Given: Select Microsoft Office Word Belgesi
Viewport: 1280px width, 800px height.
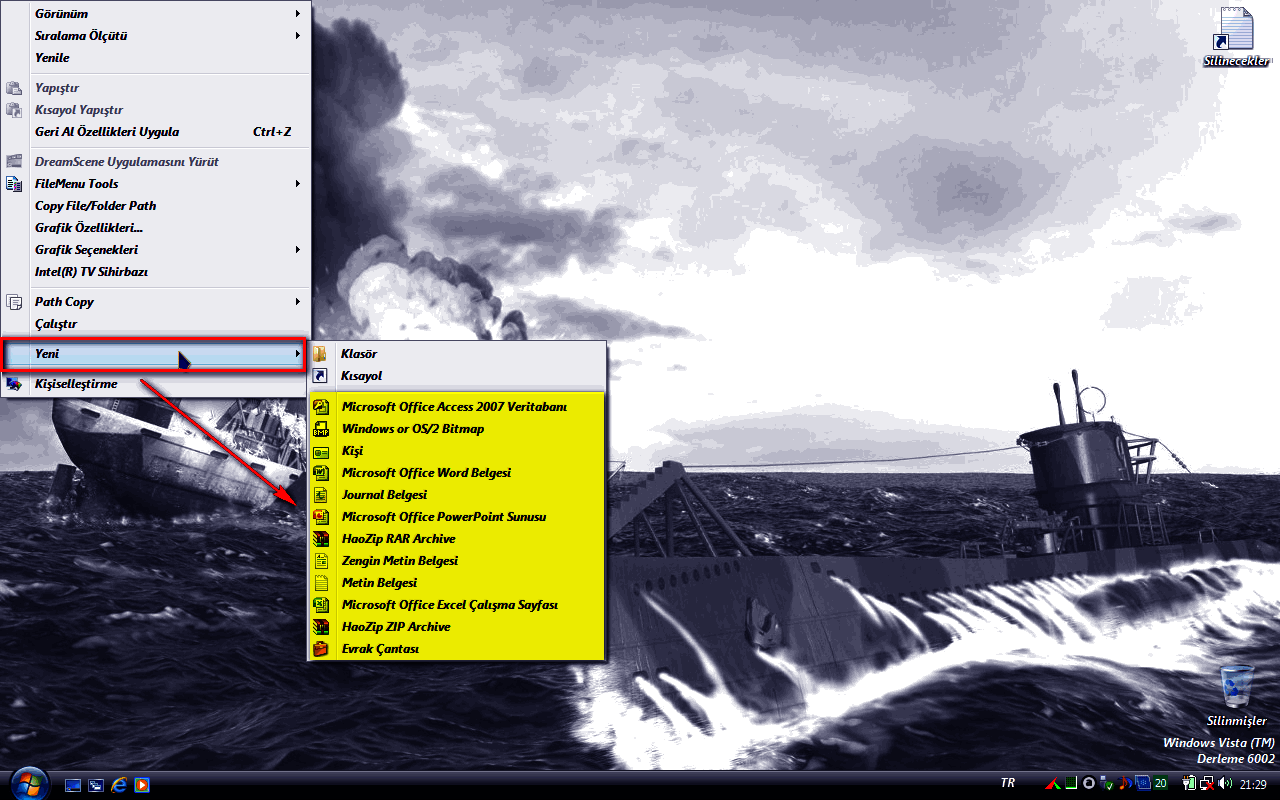Looking at the screenshot, I should click(456, 473).
